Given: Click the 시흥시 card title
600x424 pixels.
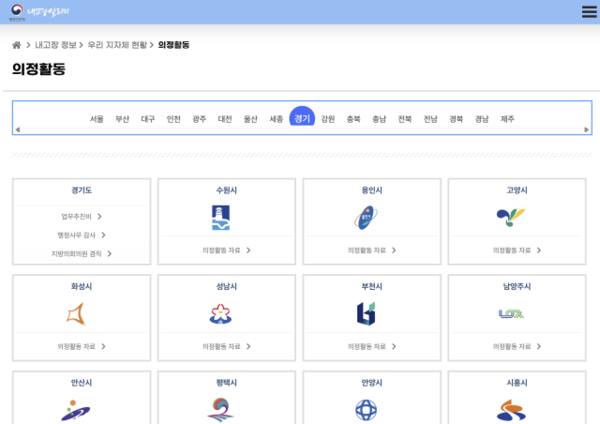Looking at the screenshot, I should point(517,383).
